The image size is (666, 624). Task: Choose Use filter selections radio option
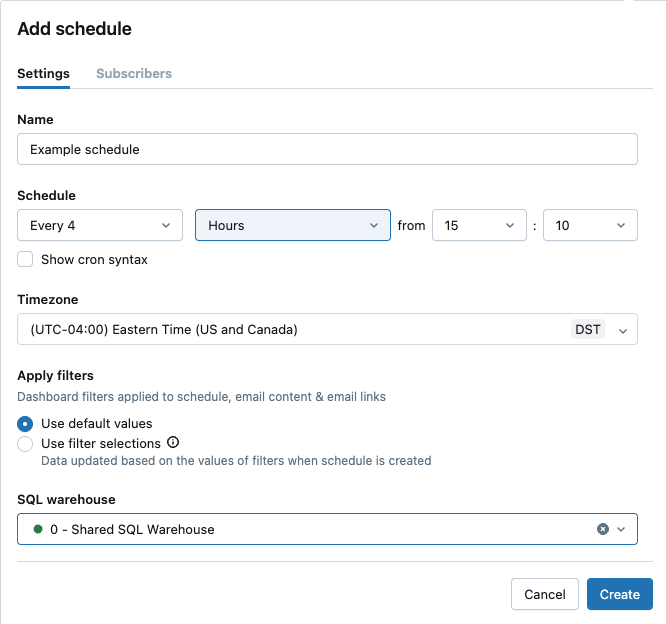click(x=26, y=443)
